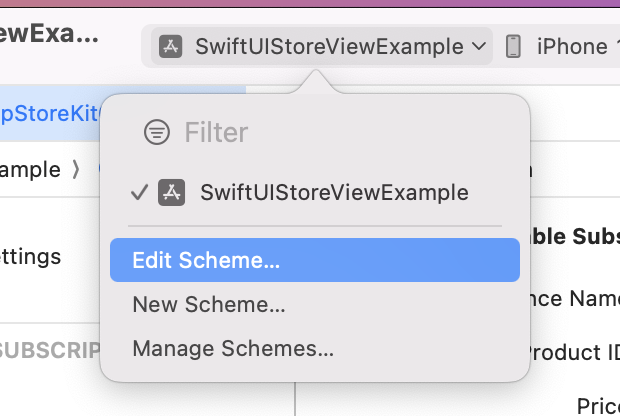Click app icon beside scheme in list
The width and height of the screenshot is (620, 416).
tap(172, 193)
